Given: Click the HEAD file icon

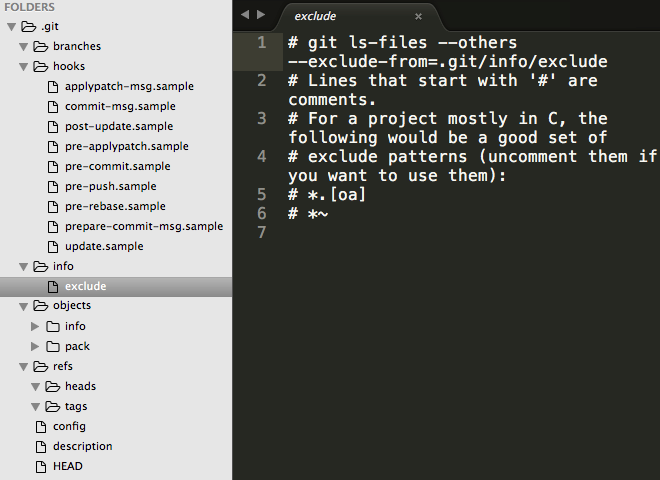Looking at the screenshot, I should [x=41, y=467].
